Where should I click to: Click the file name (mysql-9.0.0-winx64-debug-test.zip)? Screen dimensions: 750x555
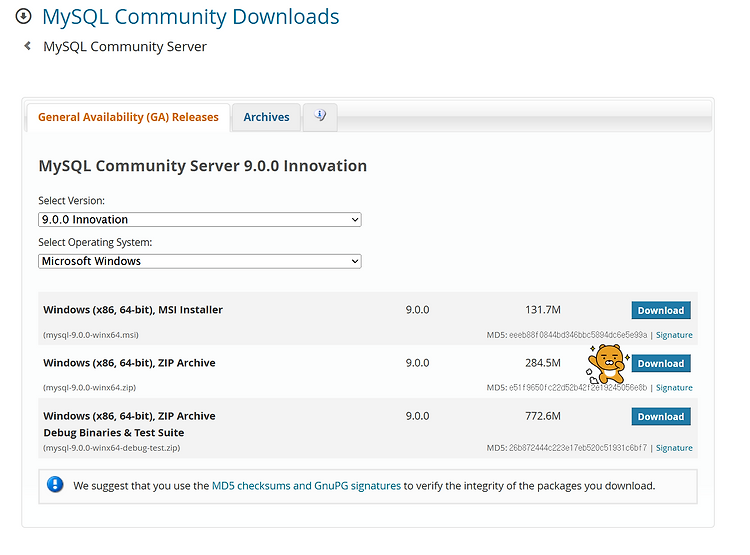111,448
